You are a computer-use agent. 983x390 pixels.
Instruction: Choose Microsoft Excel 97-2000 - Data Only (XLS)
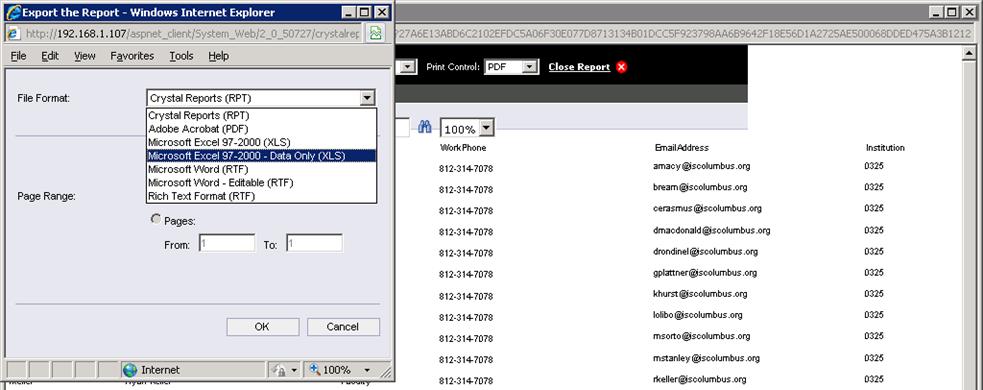(261, 156)
